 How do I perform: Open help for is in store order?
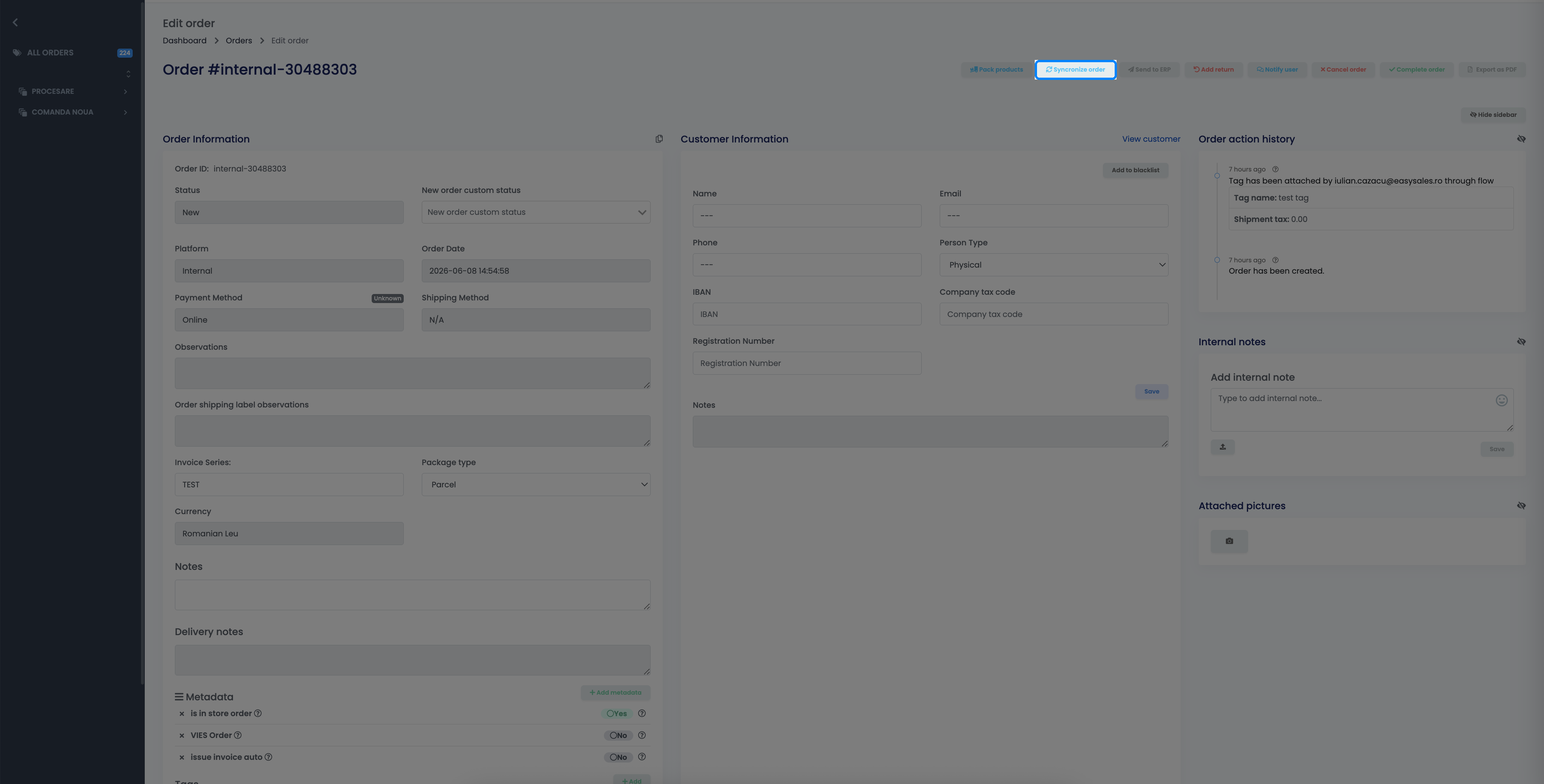tap(258, 713)
